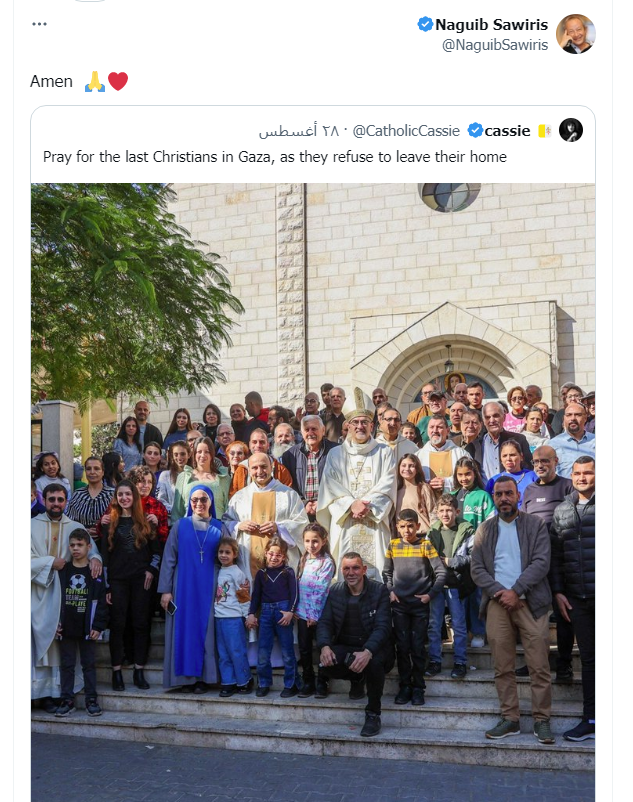This screenshot has height=802, width=633.
Task: Visit the @NaguibSawiris handle link
Action: (494, 45)
